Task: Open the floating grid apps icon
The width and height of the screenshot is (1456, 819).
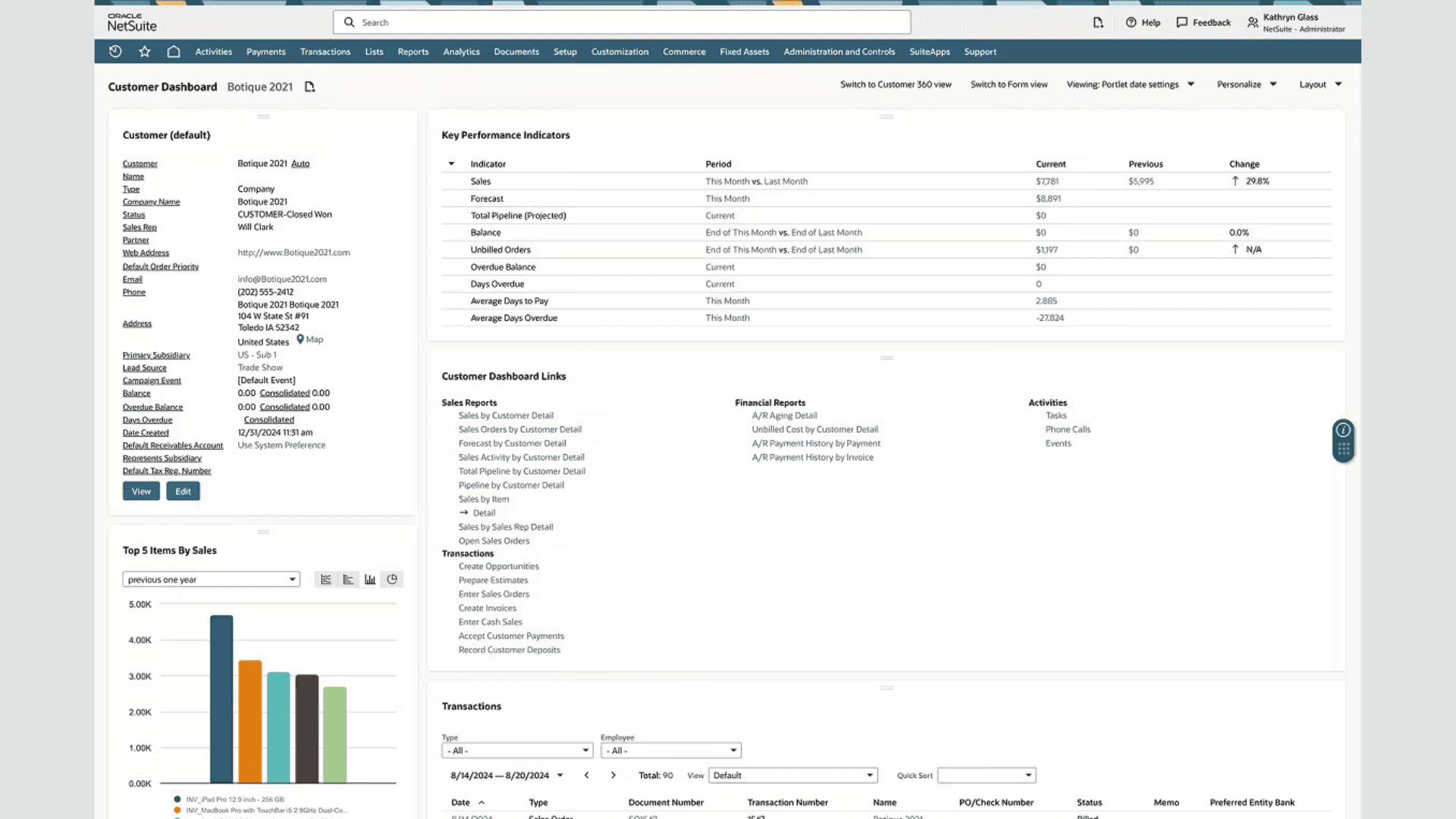Action: pos(1343,450)
